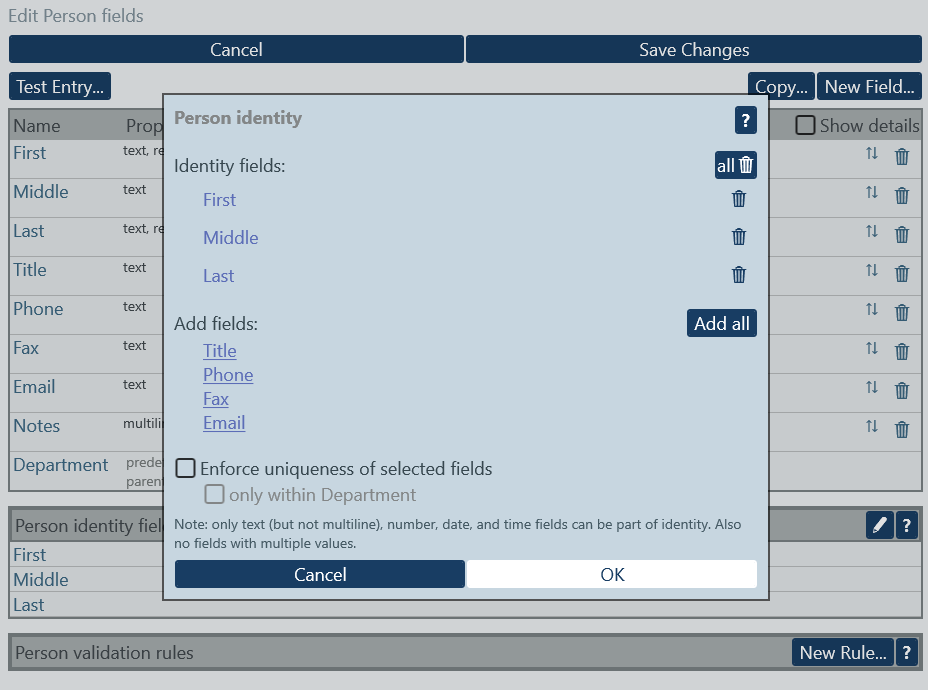Image resolution: width=928 pixels, height=690 pixels.
Task: Add the Title field via its link
Action: [219, 350]
